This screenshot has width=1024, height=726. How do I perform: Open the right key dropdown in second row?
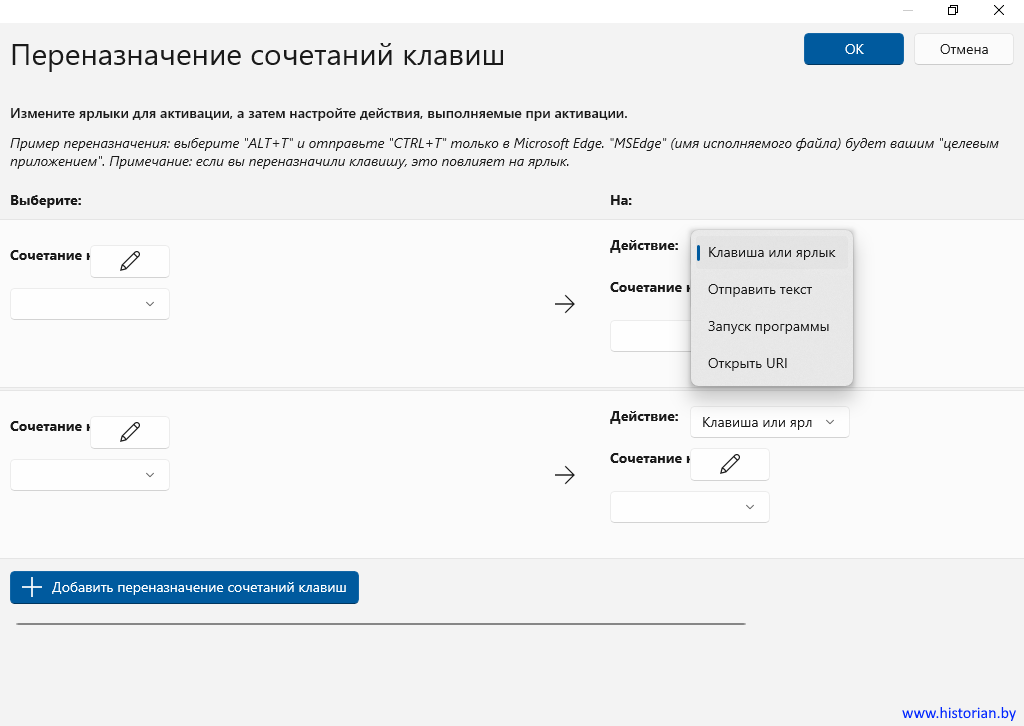(690, 507)
